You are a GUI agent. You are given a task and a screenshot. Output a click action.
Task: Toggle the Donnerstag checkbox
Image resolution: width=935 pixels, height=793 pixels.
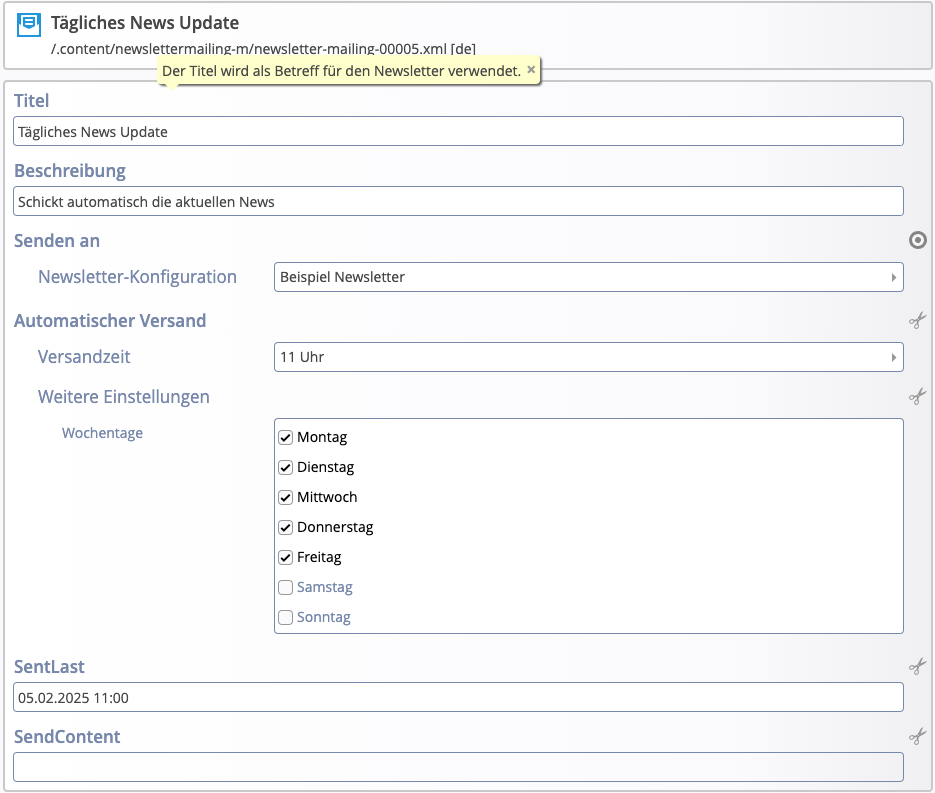click(x=285, y=528)
